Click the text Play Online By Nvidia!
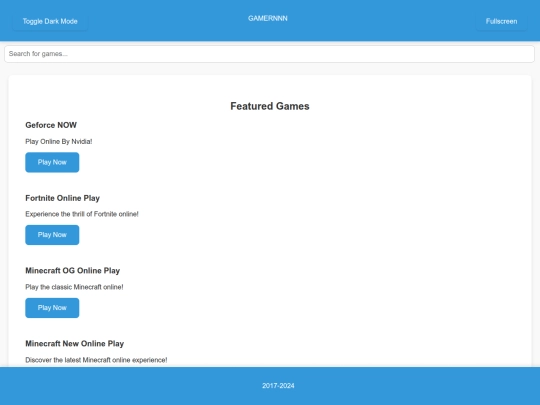 click(x=59, y=142)
